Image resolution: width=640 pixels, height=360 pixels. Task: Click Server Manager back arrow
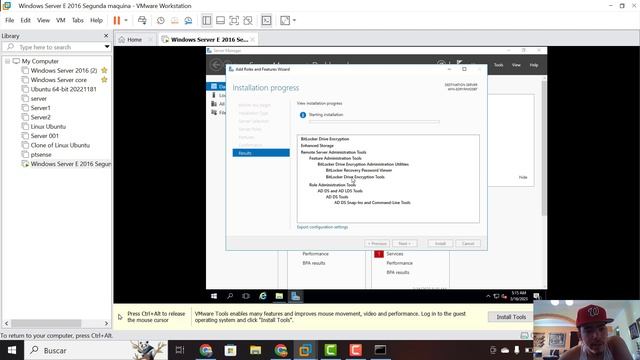[x=216, y=64]
